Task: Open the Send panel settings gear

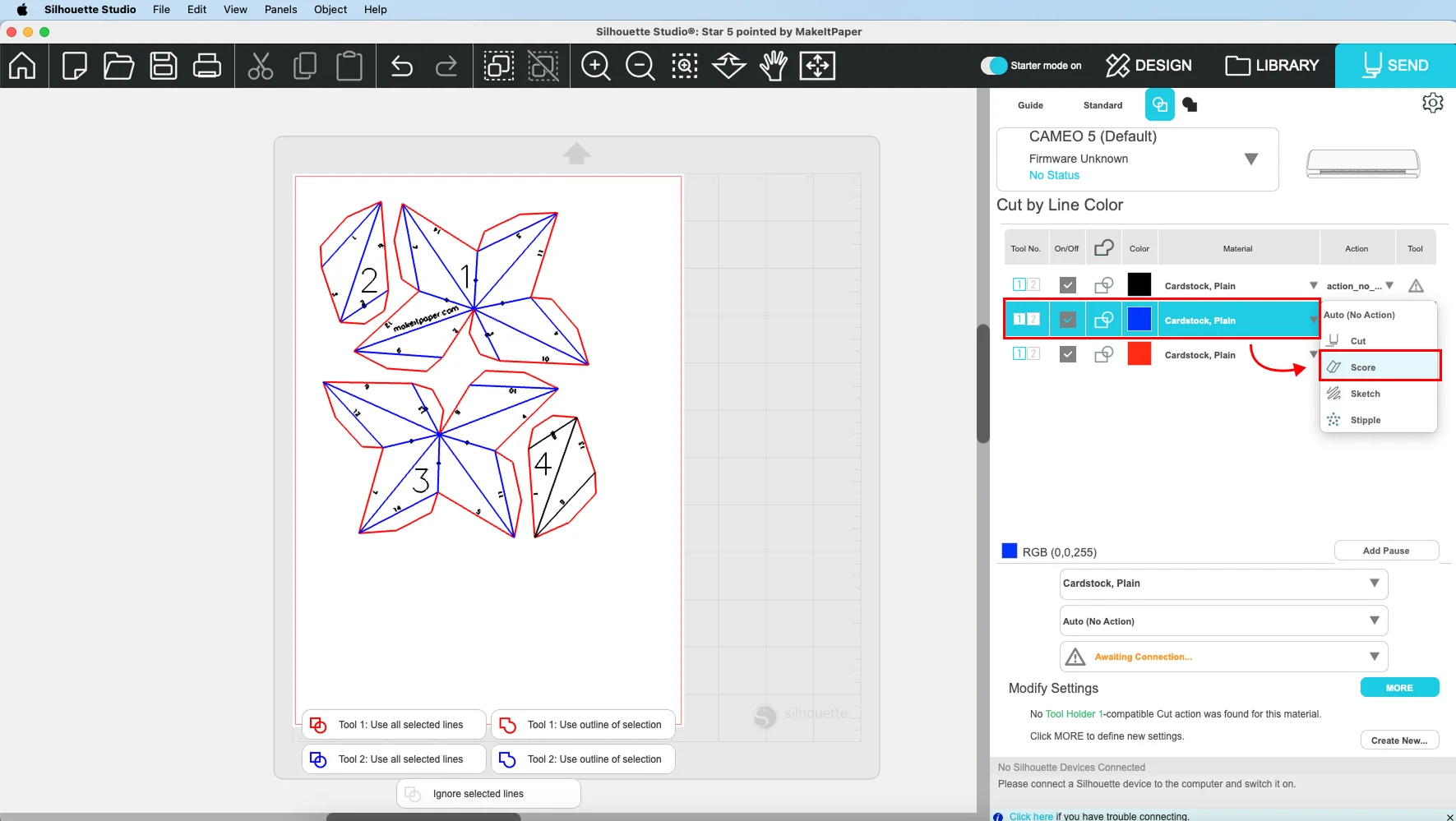Action: click(1433, 103)
